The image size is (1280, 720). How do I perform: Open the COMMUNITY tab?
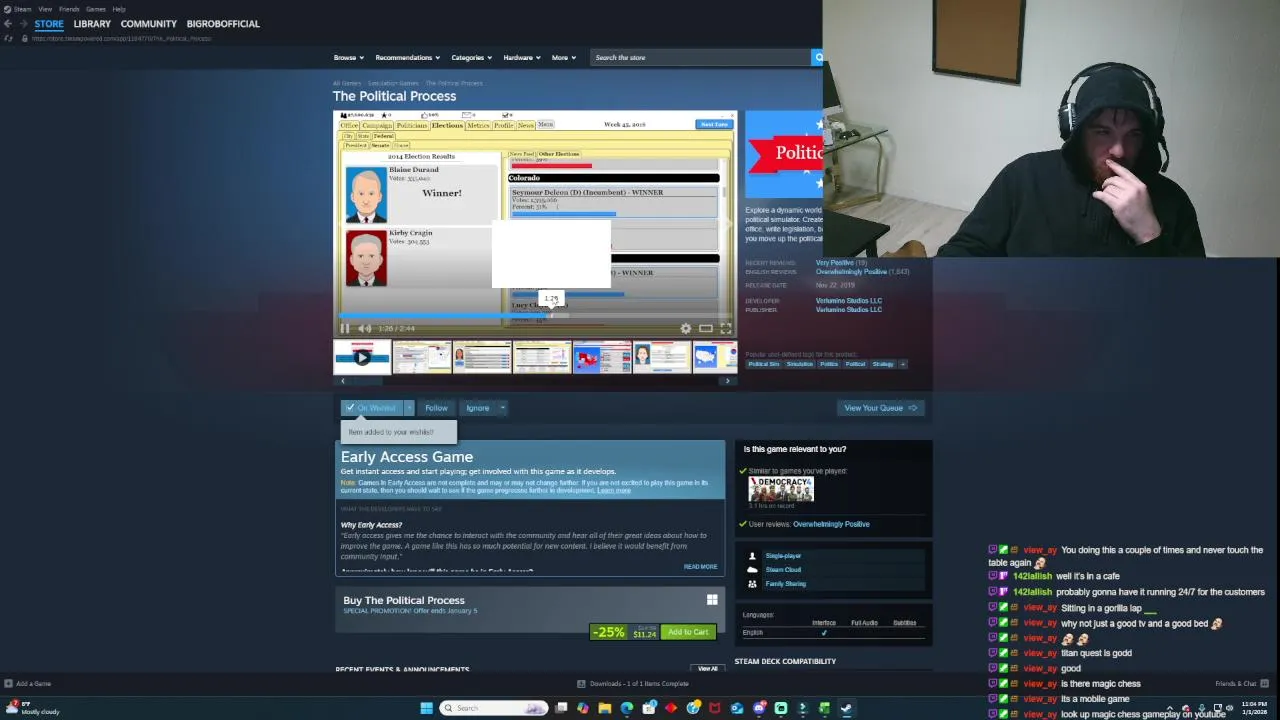(148, 24)
